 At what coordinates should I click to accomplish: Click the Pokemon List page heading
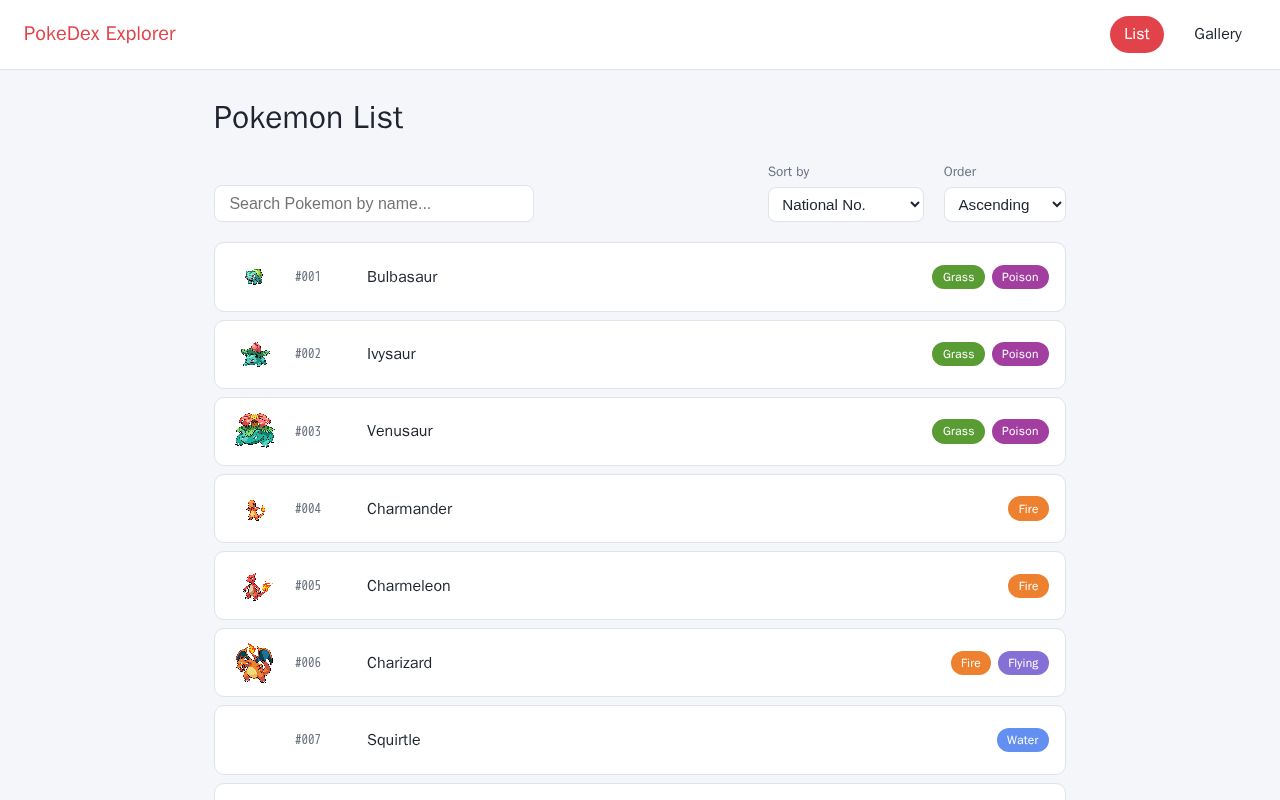point(308,118)
